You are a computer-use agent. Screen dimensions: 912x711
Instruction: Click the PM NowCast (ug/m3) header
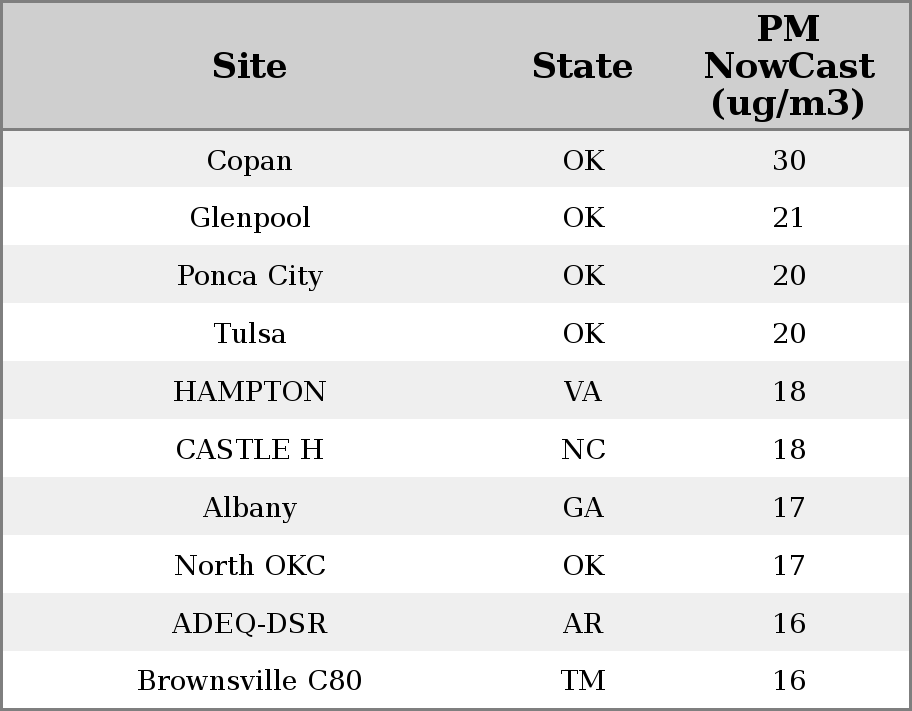[788, 66]
